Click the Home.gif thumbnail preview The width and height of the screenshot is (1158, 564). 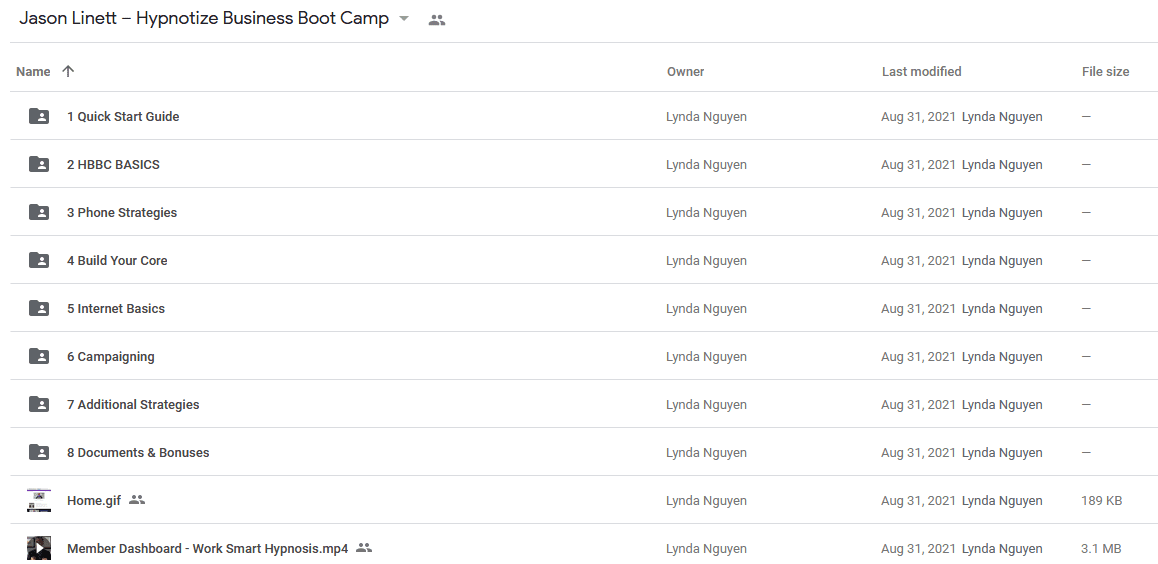[x=39, y=500]
